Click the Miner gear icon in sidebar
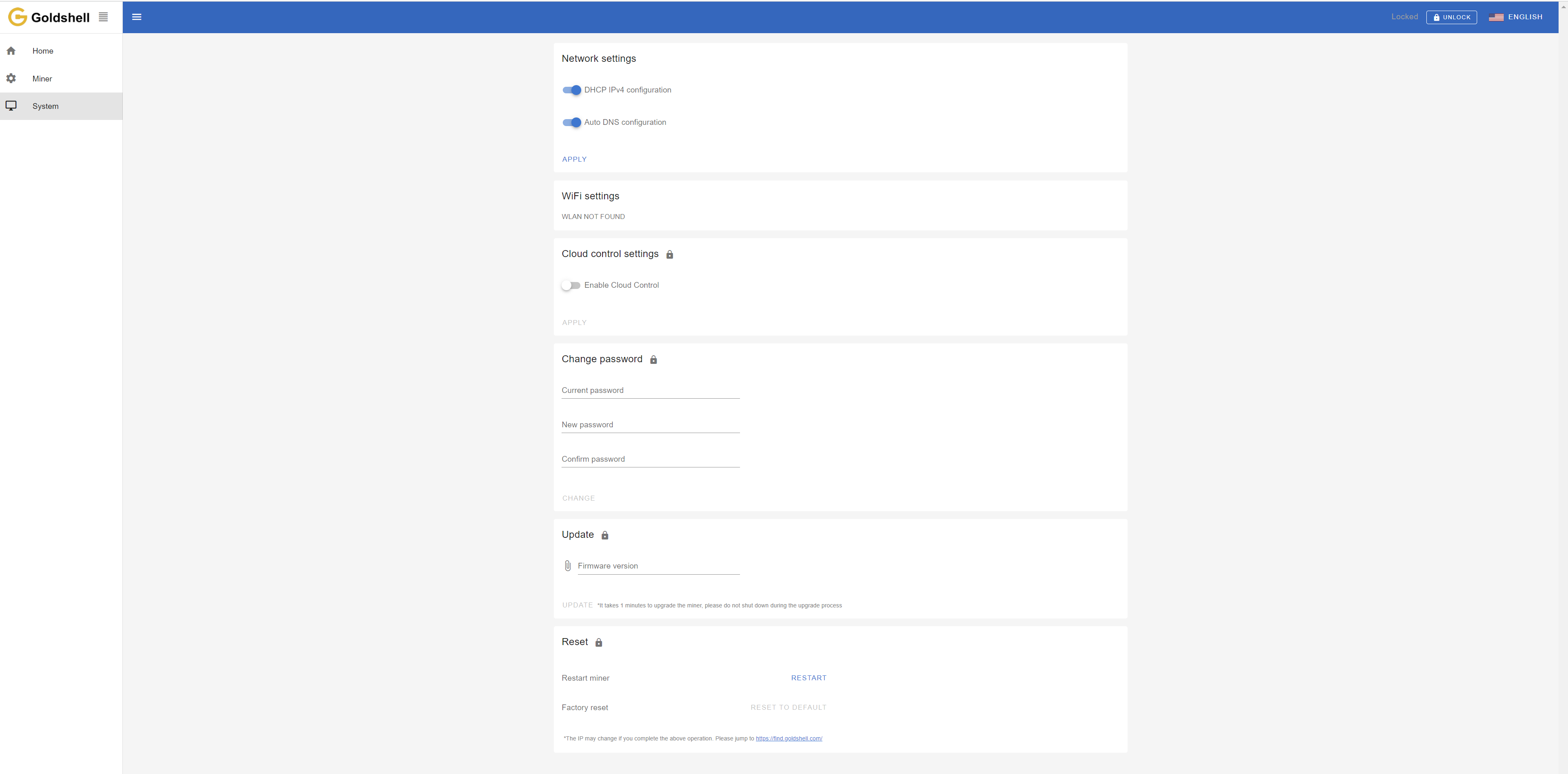This screenshot has width=1568, height=774. [x=11, y=79]
